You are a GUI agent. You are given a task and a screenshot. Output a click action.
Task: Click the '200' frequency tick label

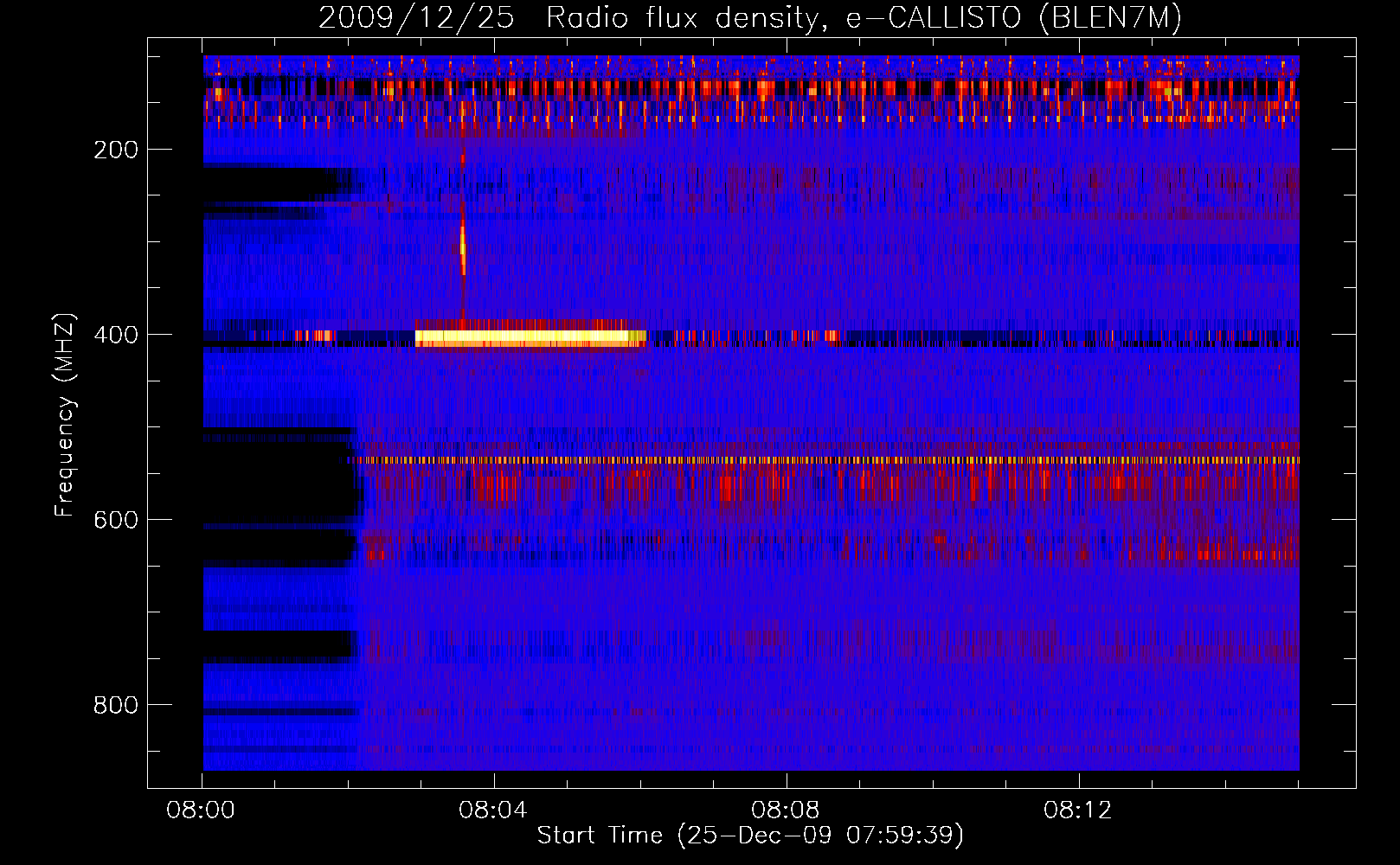(116, 150)
